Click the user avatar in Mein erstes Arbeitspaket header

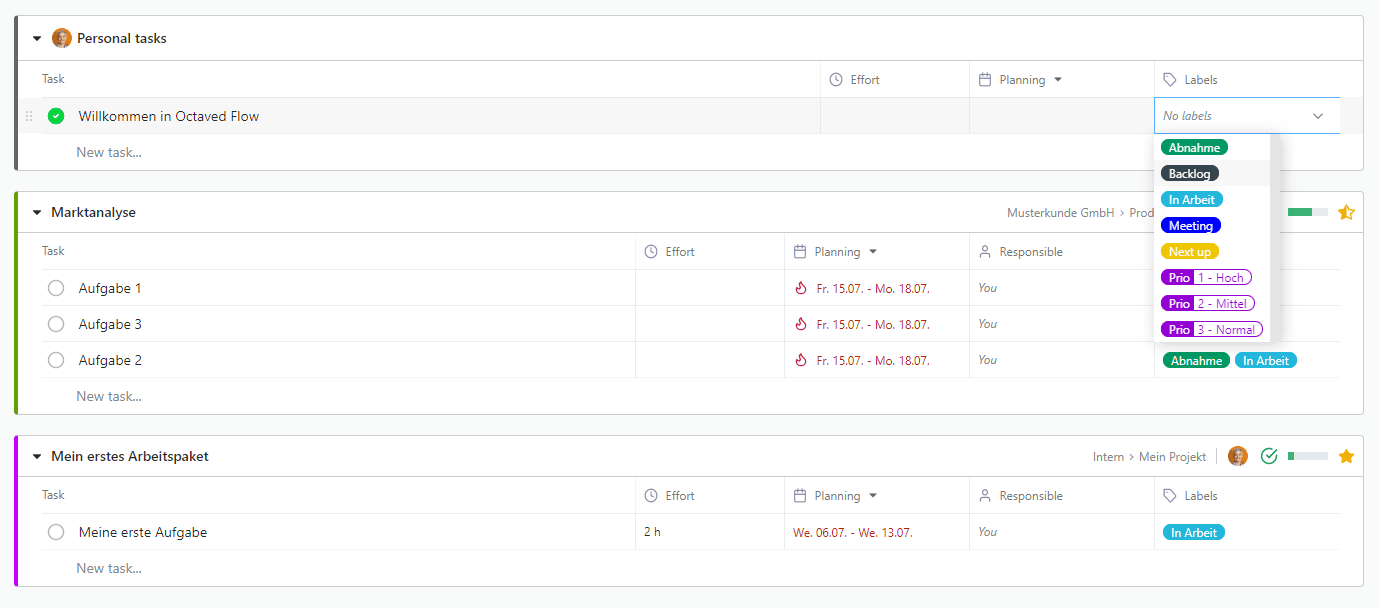[1238, 456]
